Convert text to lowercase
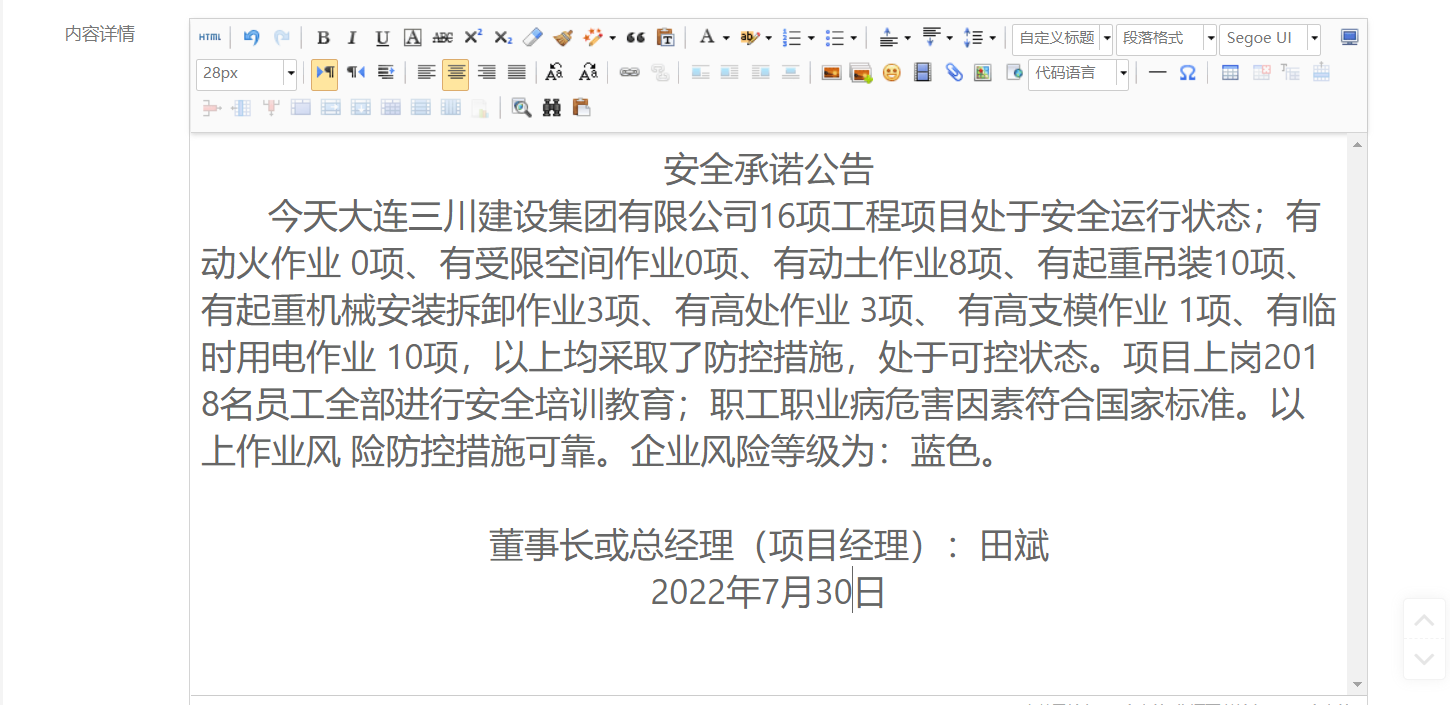Viewport: 1450px width, 705px height. (588, 72)
